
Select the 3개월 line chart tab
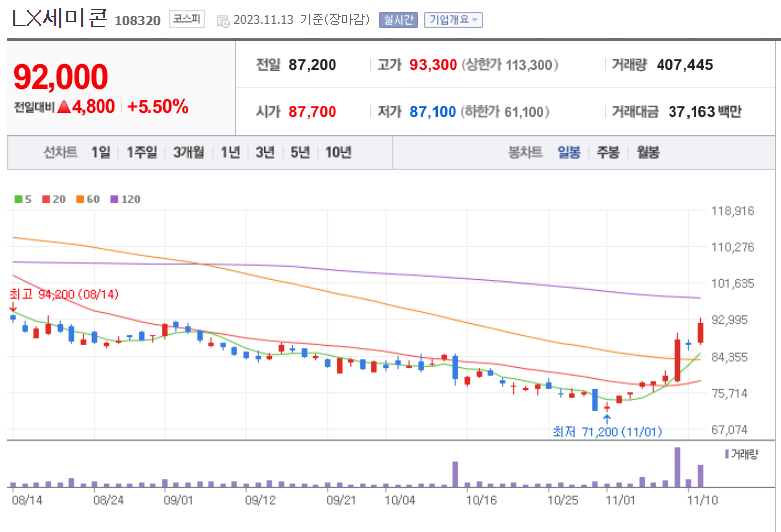(x=188, y=152)
